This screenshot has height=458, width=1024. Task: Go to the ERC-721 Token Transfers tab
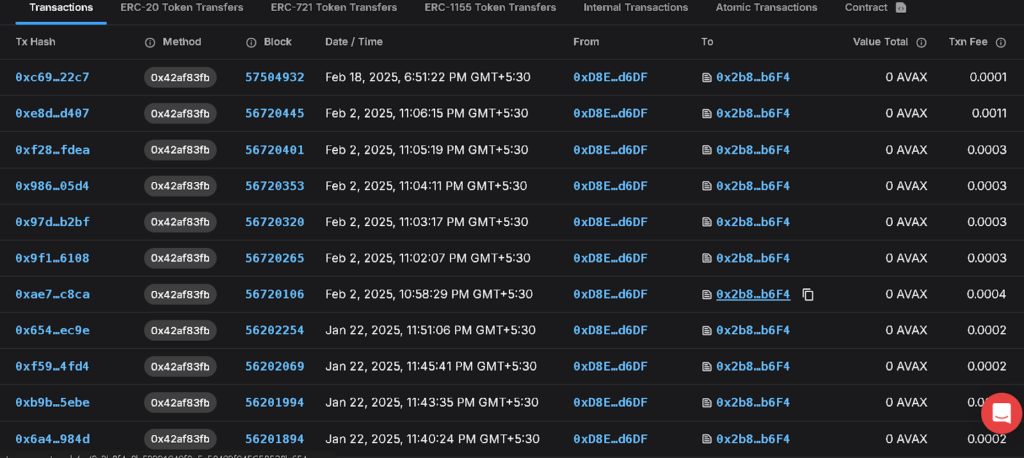coord(334,8)
